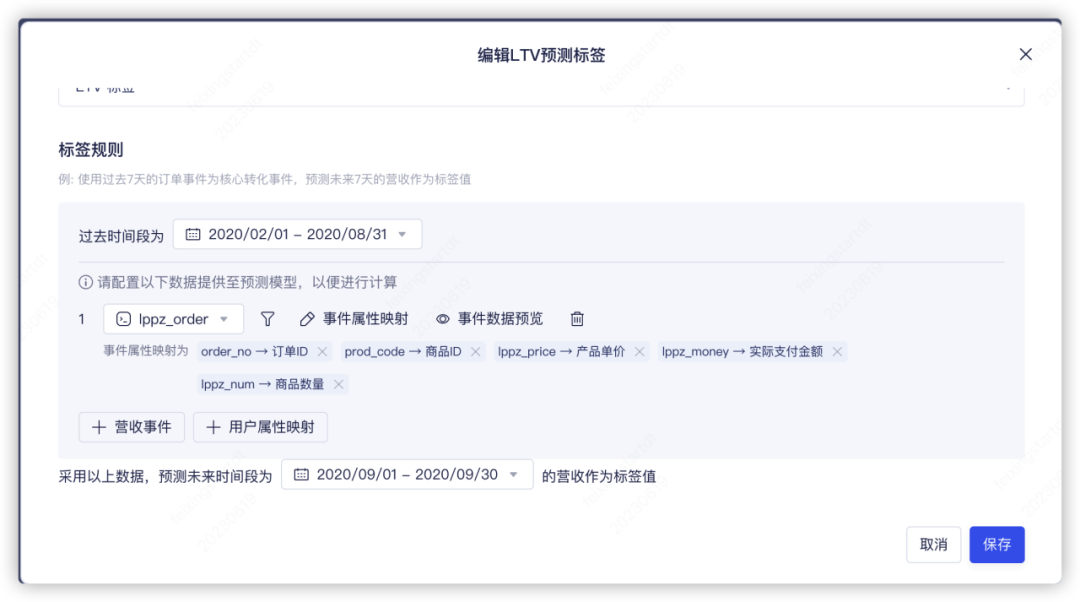The image size is (1080, 602).
Task: Remove the lppz_num → 商品数量 mapping
Action: point(337,384)
